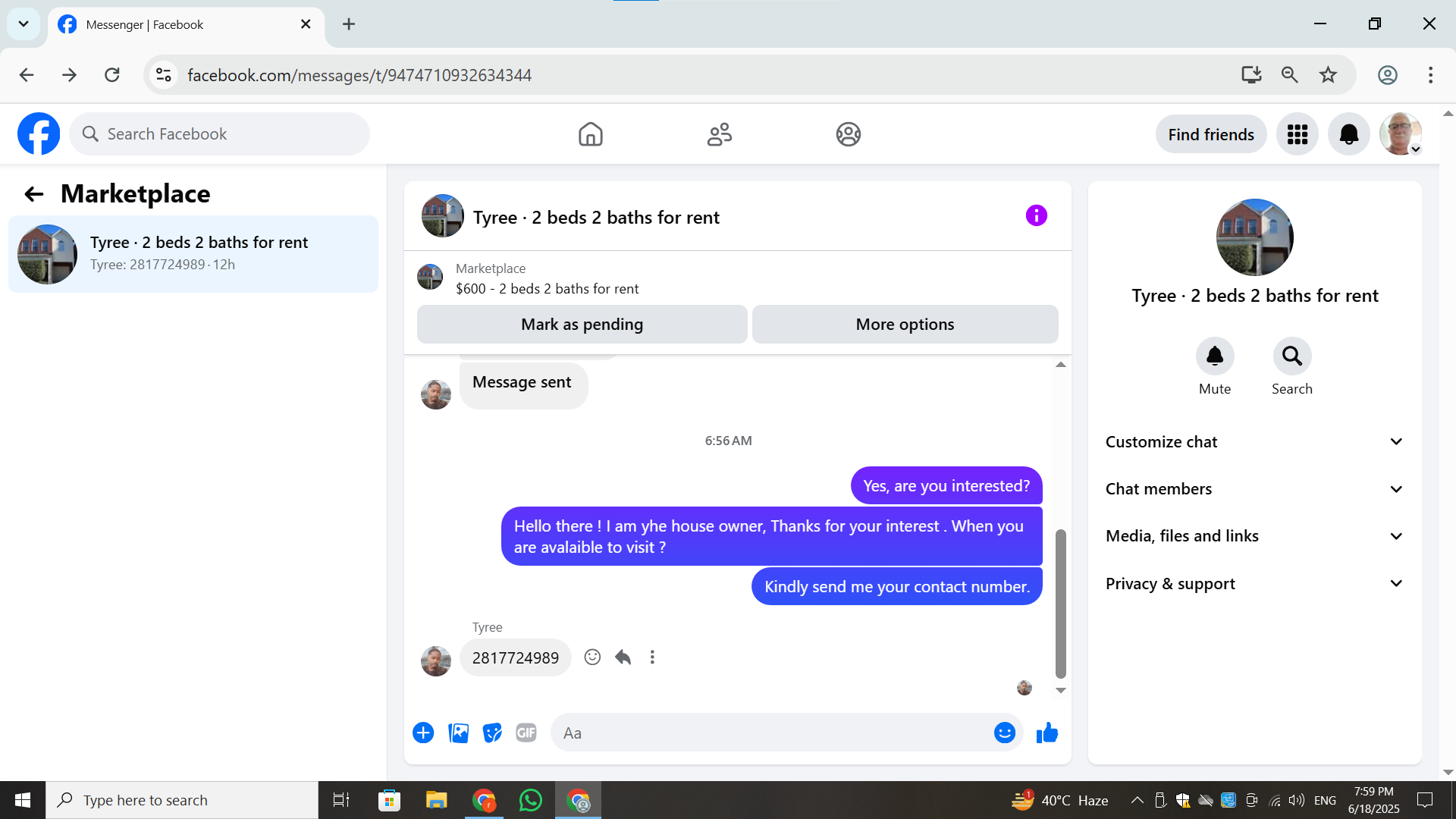Open Microsoft Store from the taskbar
This screenshot has height=819, width=1456.
(x=389, y=800)
